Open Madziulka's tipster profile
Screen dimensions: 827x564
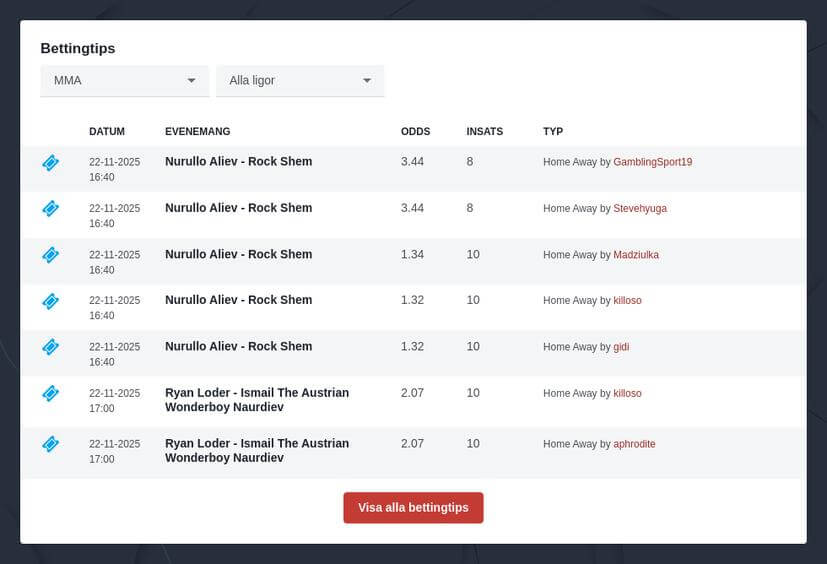[x=636, y=255]
